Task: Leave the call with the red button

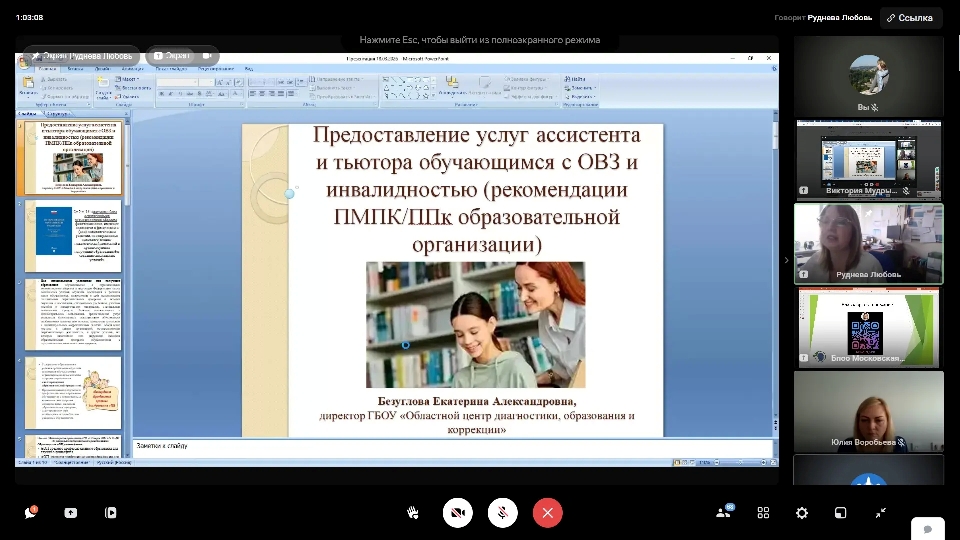Action: point(547,513)
